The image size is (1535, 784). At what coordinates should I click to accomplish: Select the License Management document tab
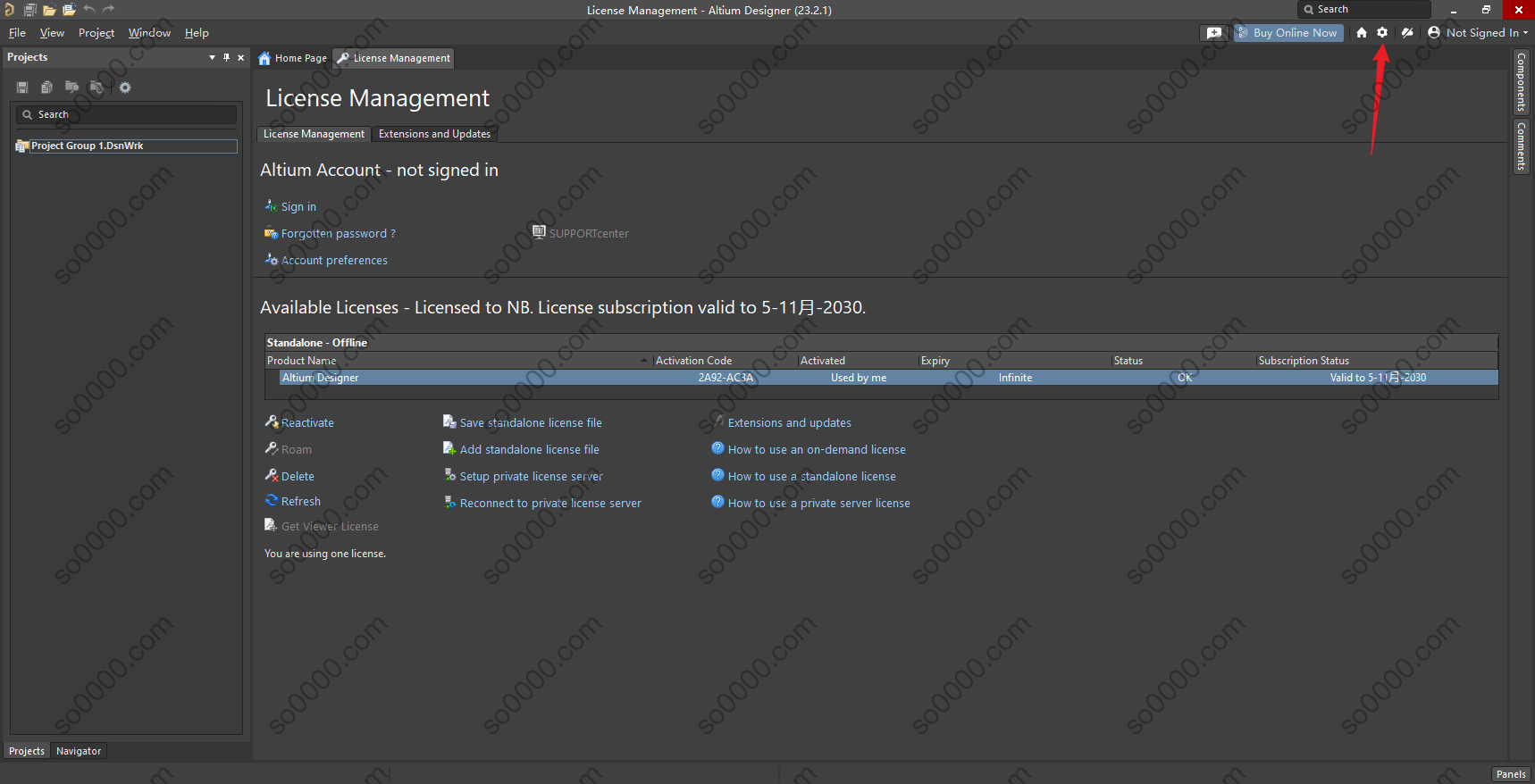393,58
